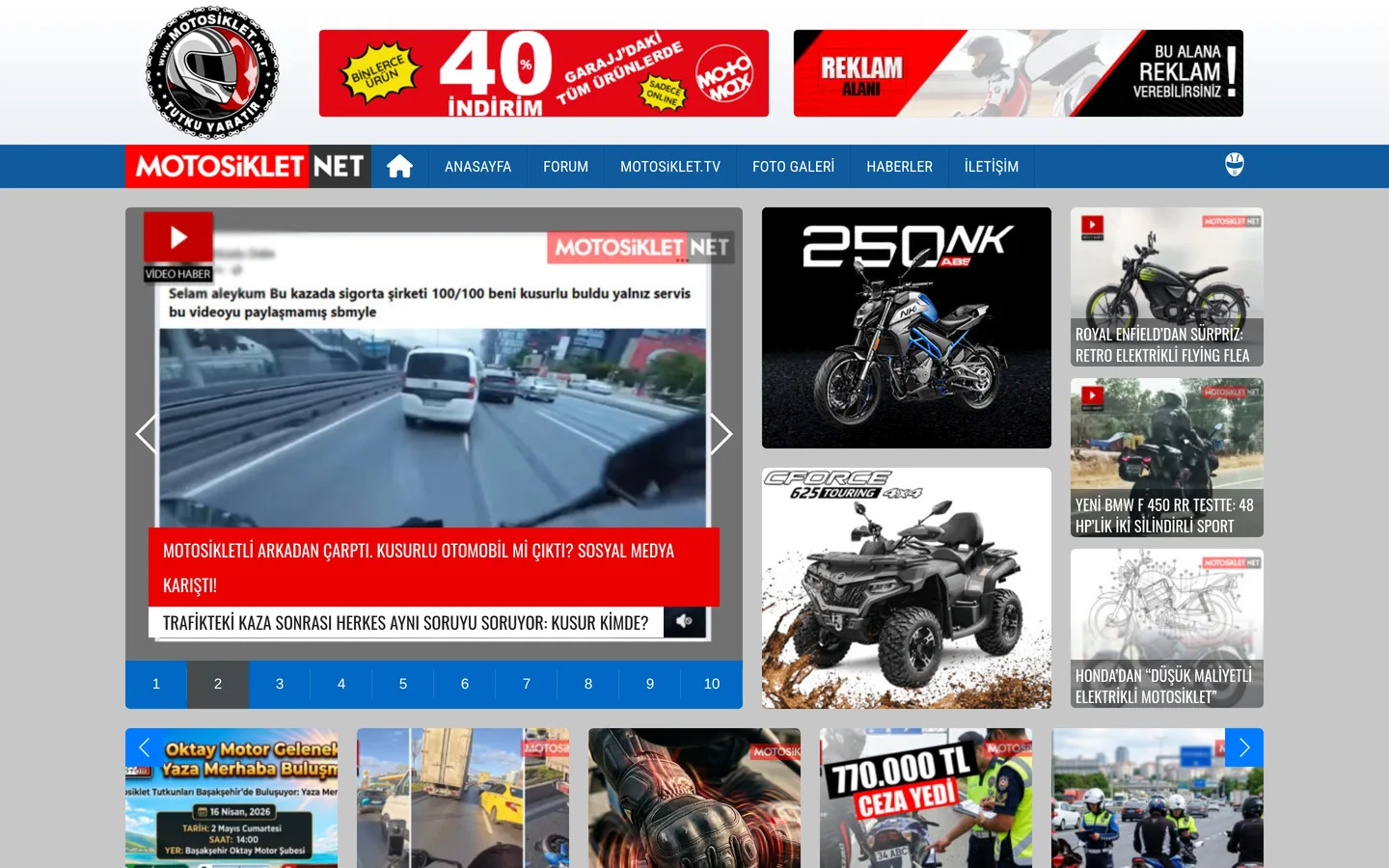Select slide number 6

[465, 684]
